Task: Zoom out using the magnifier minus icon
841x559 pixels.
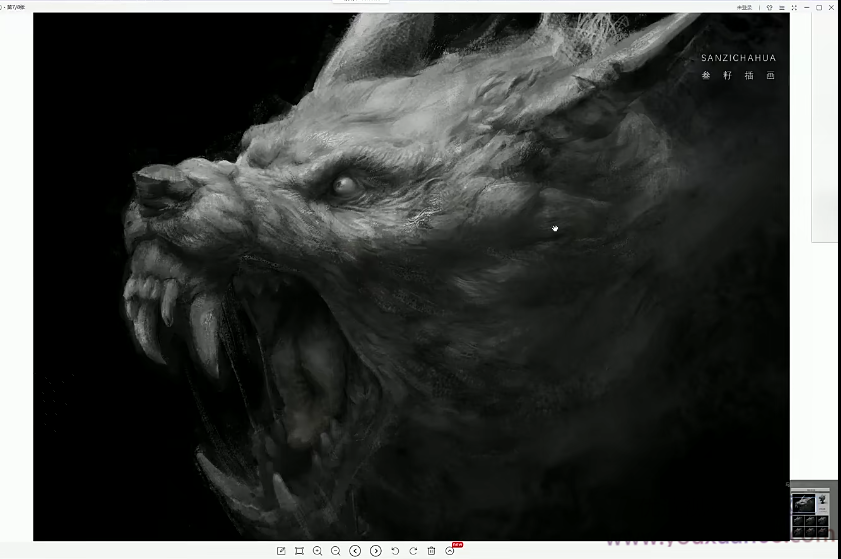Action: [336, 551]
